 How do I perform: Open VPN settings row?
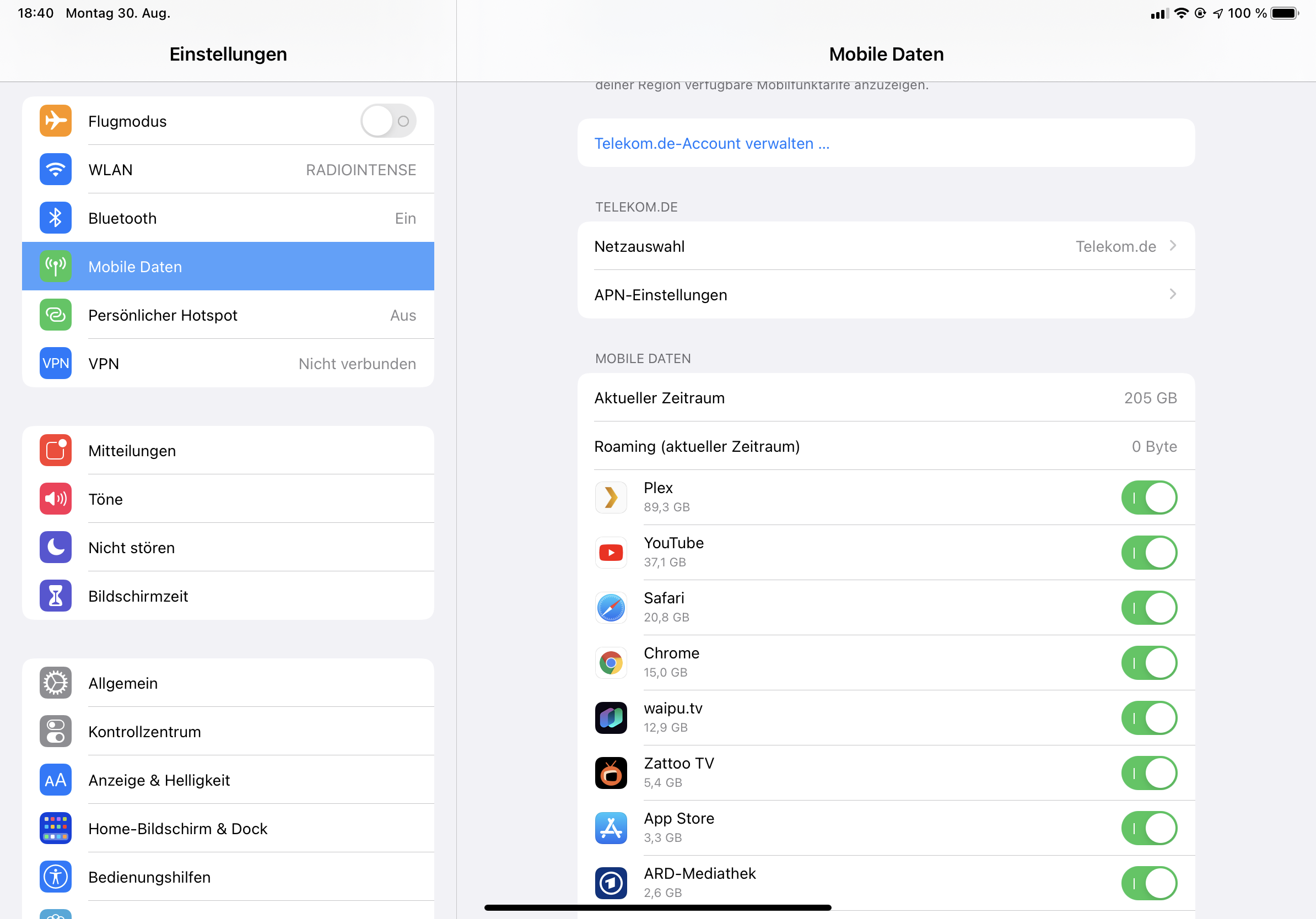click(x=228, y=363)
